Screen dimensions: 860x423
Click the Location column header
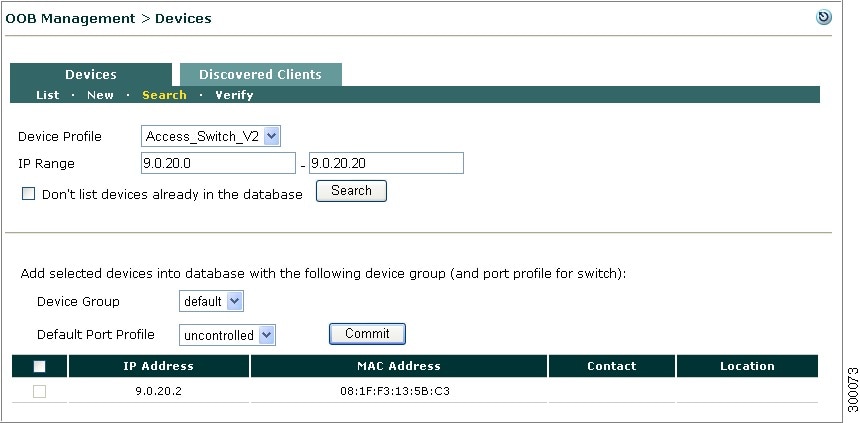pos(747,366)
